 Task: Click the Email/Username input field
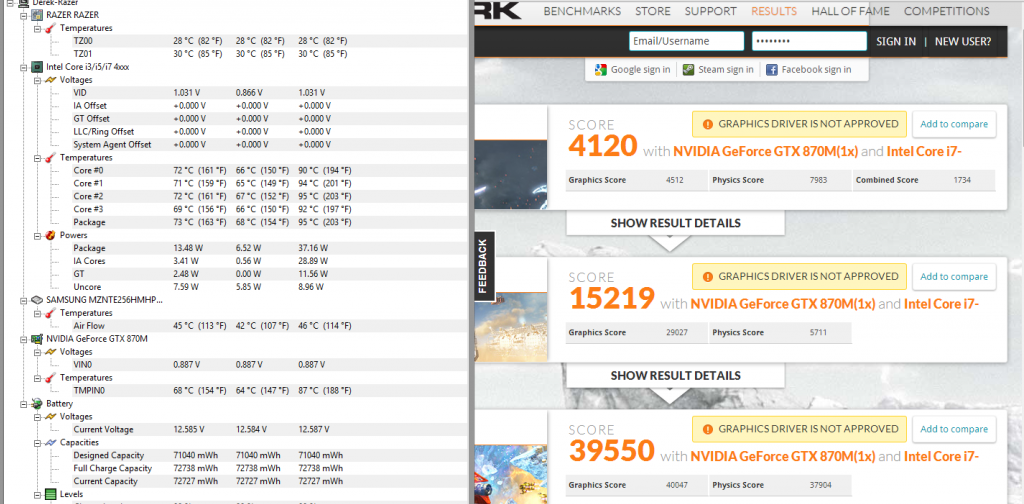pyautogui.click(x=686, y=41)
